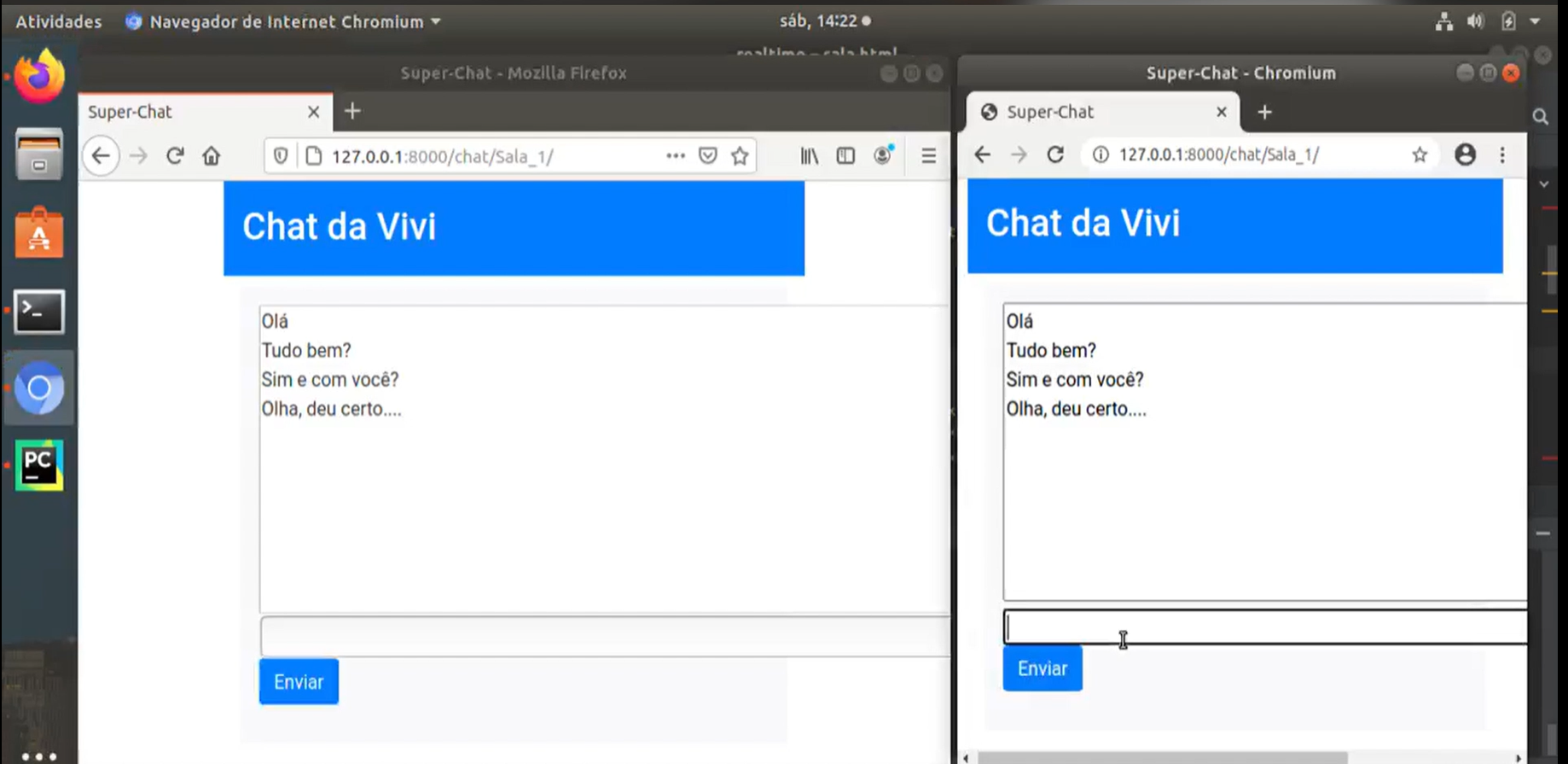Click "Sim e com você?" in Firefox chat
This screenshot has width=1568, height=764.
click(x=330, y=379)
